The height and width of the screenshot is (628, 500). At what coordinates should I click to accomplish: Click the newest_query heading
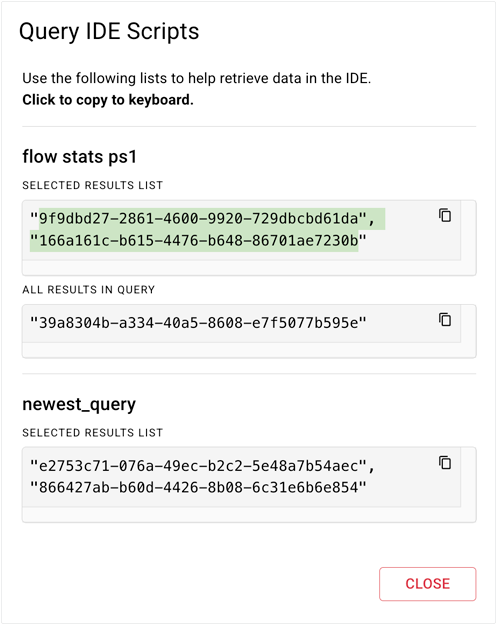click(80, 406)
